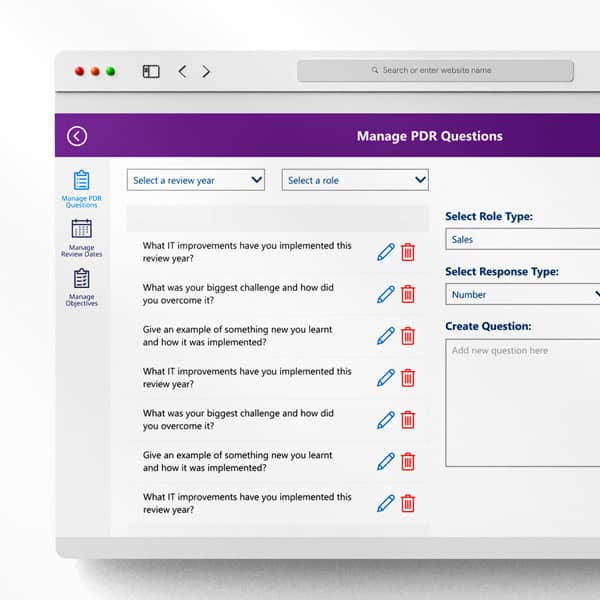Open the Role Type dropdown showing Sales

tap(522, 239)
